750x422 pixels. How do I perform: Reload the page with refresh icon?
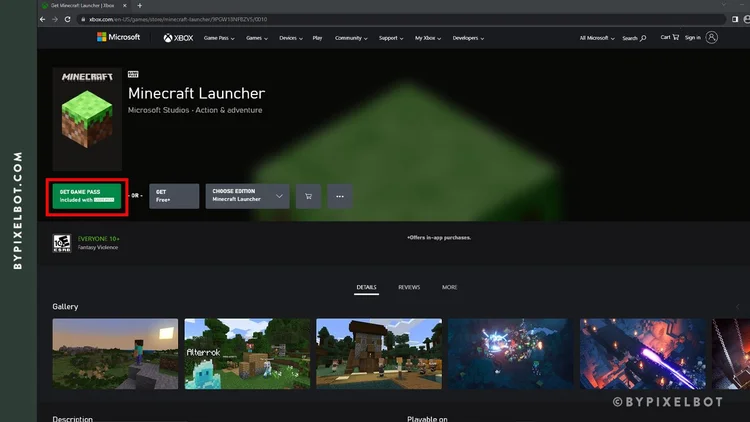(x=67, y=20)
